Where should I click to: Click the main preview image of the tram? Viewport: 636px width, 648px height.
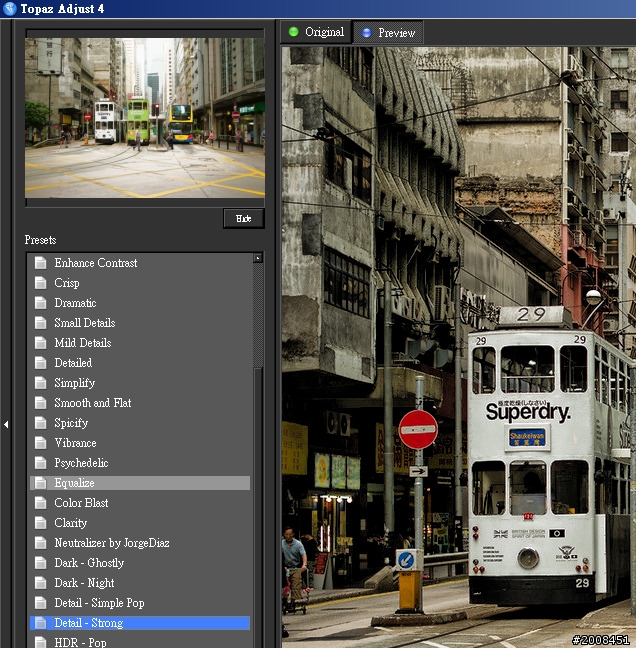[x=459, y=347]
